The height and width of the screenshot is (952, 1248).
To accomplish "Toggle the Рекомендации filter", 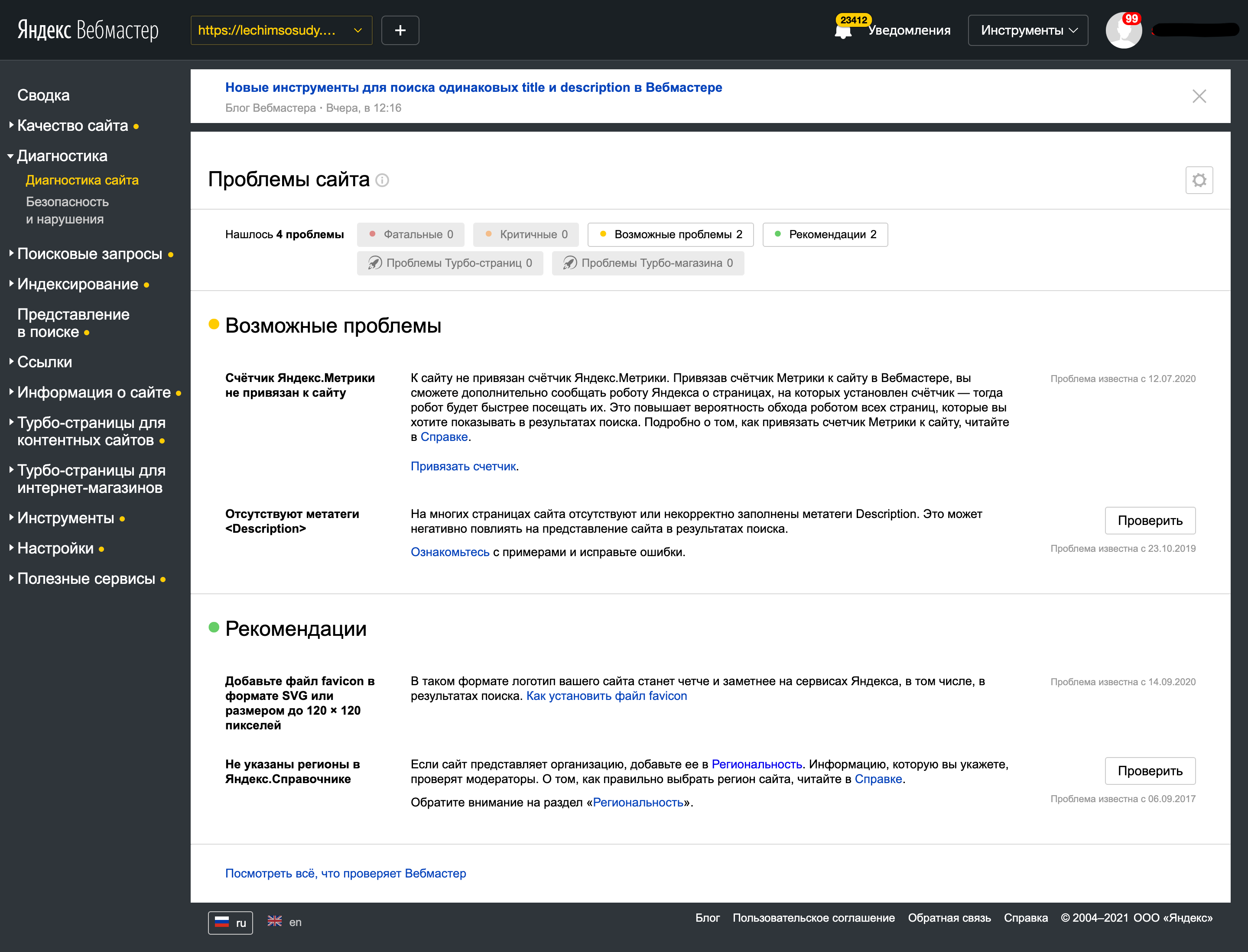I will pyautogui.click(x=825, y=235).
